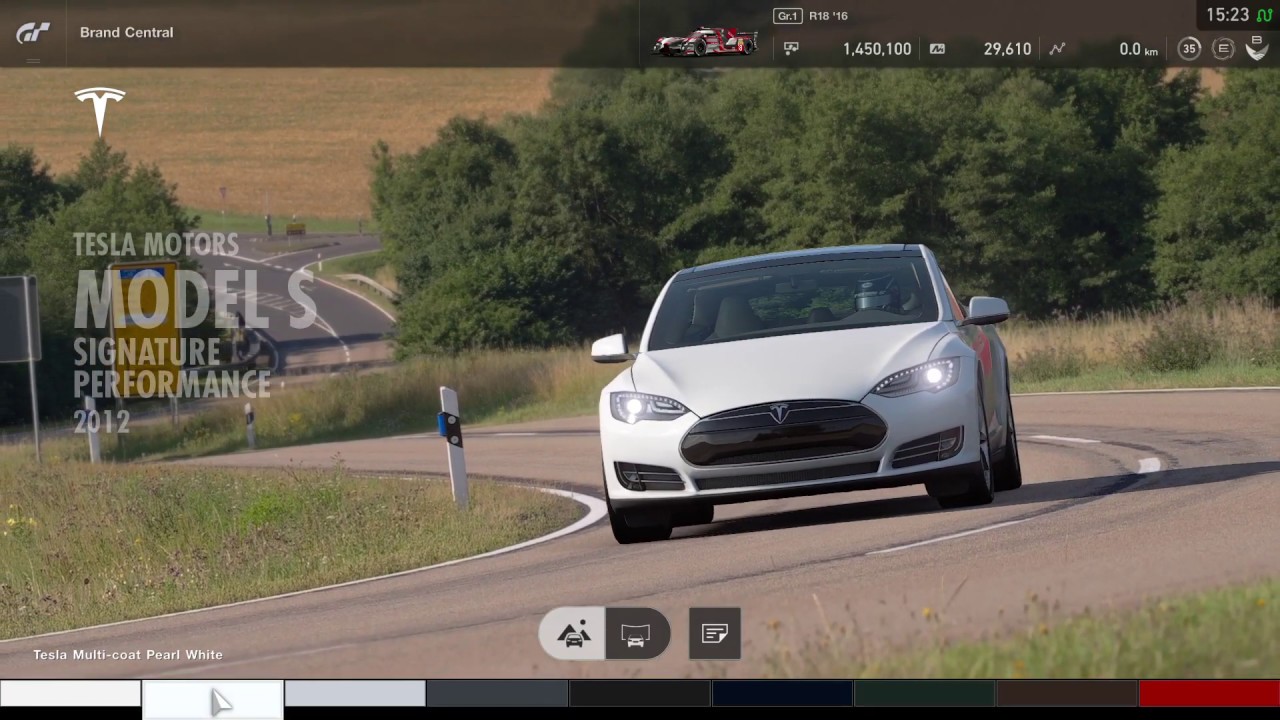The image size is (1280, 720).
Task: Click the Gran Turismo GT logo
Action: (33, 32)
